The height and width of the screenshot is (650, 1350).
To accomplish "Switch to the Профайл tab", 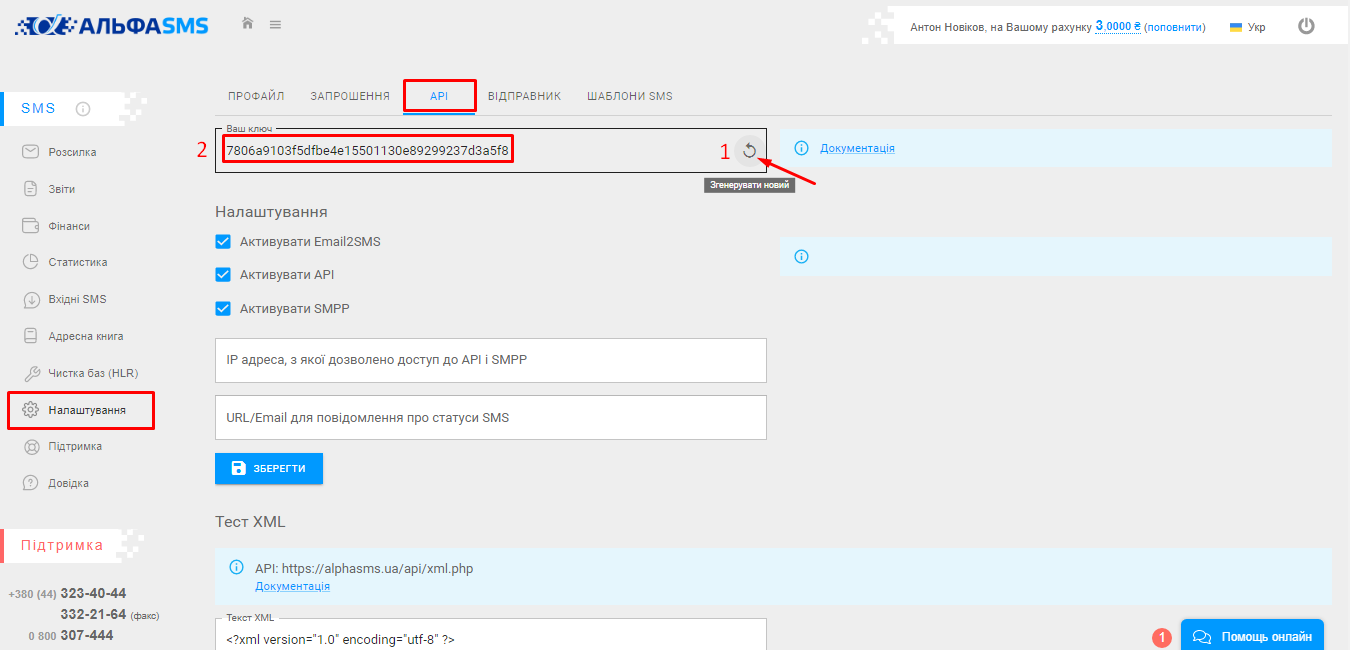I will click(256, 96).
